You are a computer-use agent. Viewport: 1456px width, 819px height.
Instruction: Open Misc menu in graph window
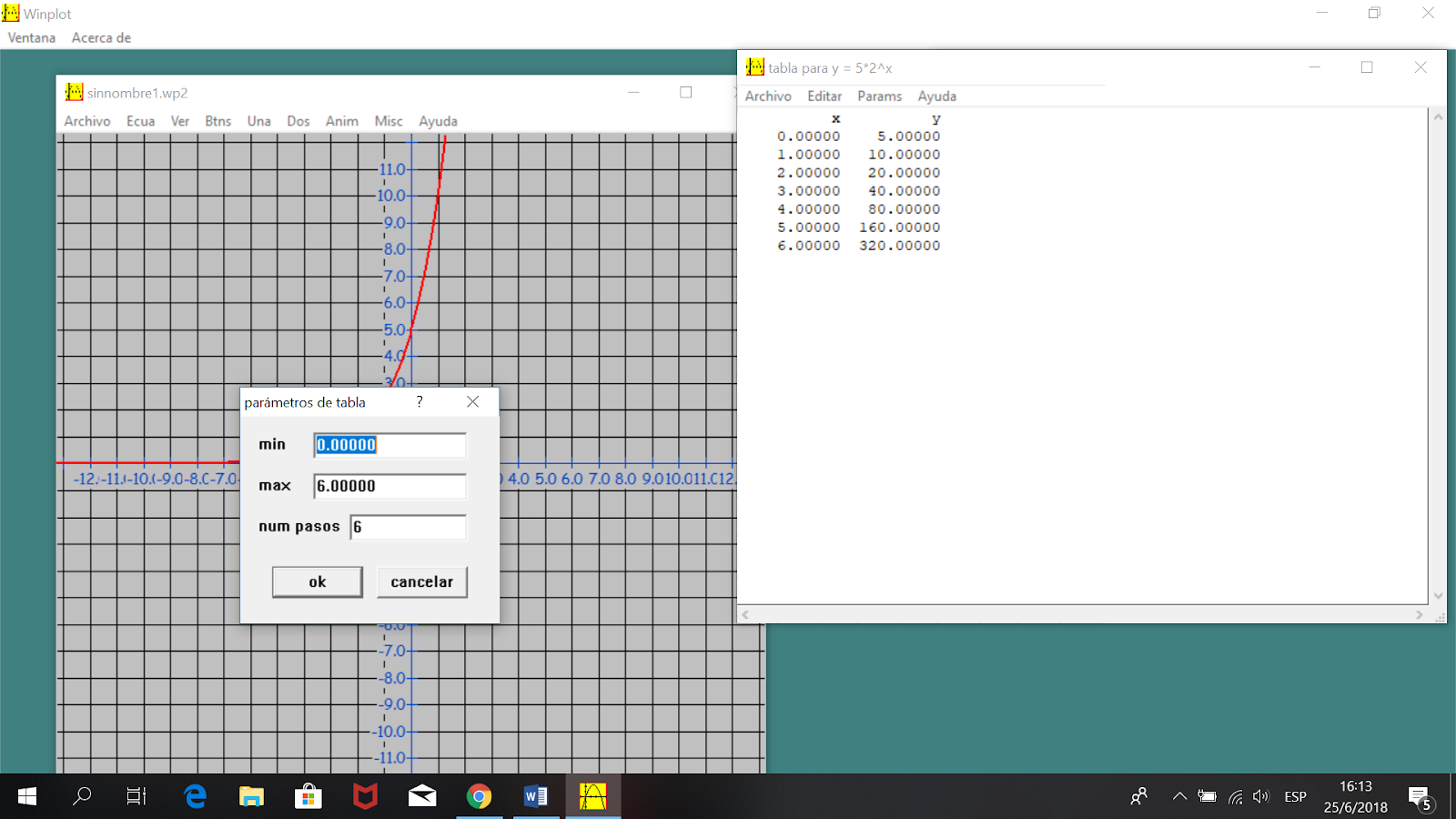coord(389,121)
